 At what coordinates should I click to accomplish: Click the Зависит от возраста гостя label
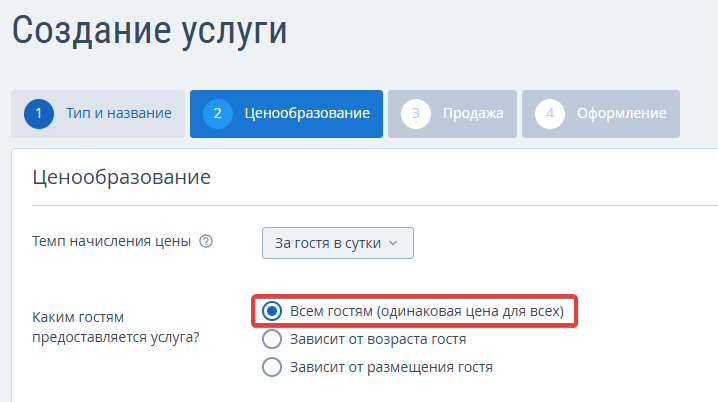coord(378,339)
